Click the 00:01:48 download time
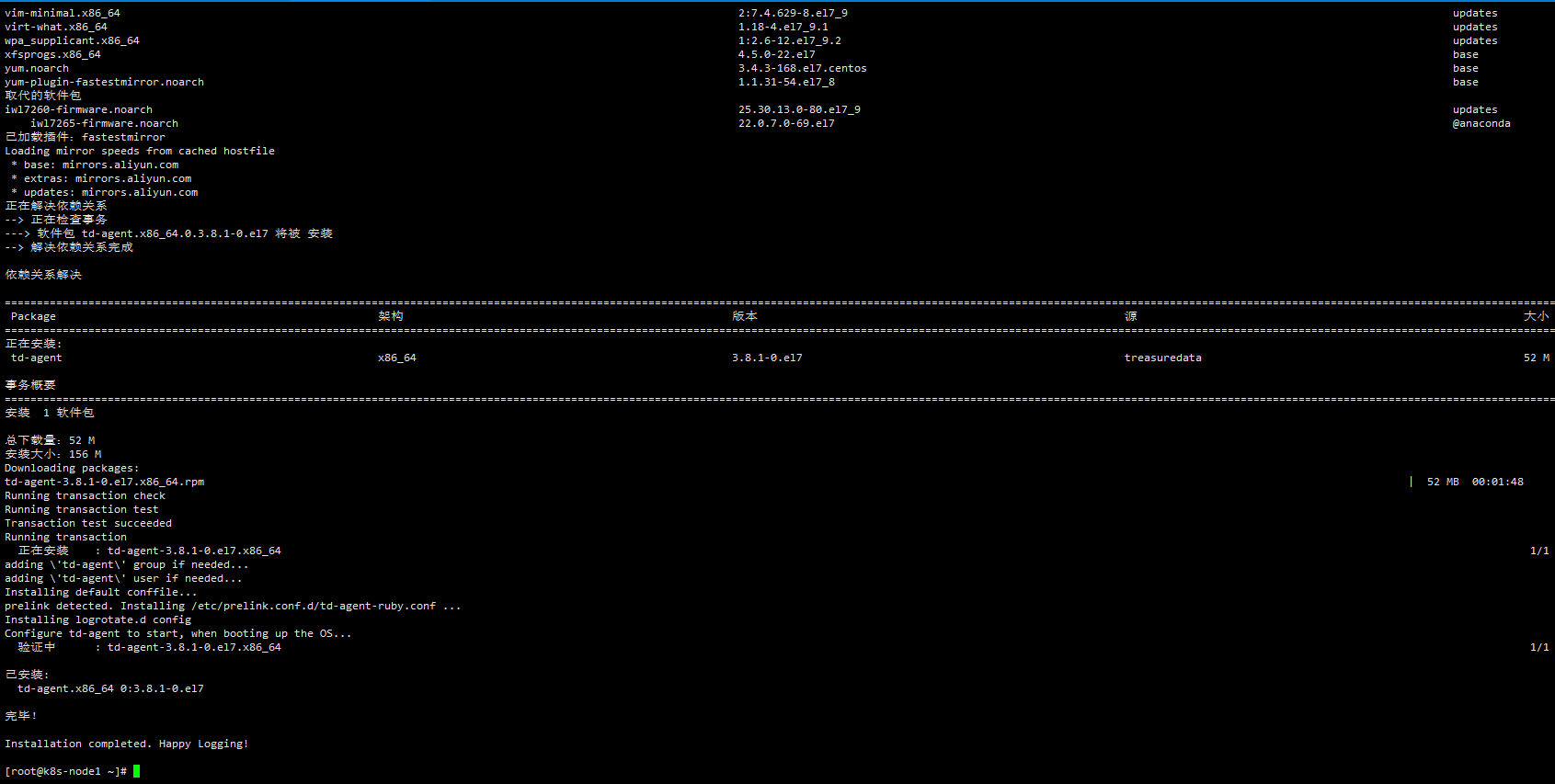Viewport: 1555px width, 784px height. 1498,482
